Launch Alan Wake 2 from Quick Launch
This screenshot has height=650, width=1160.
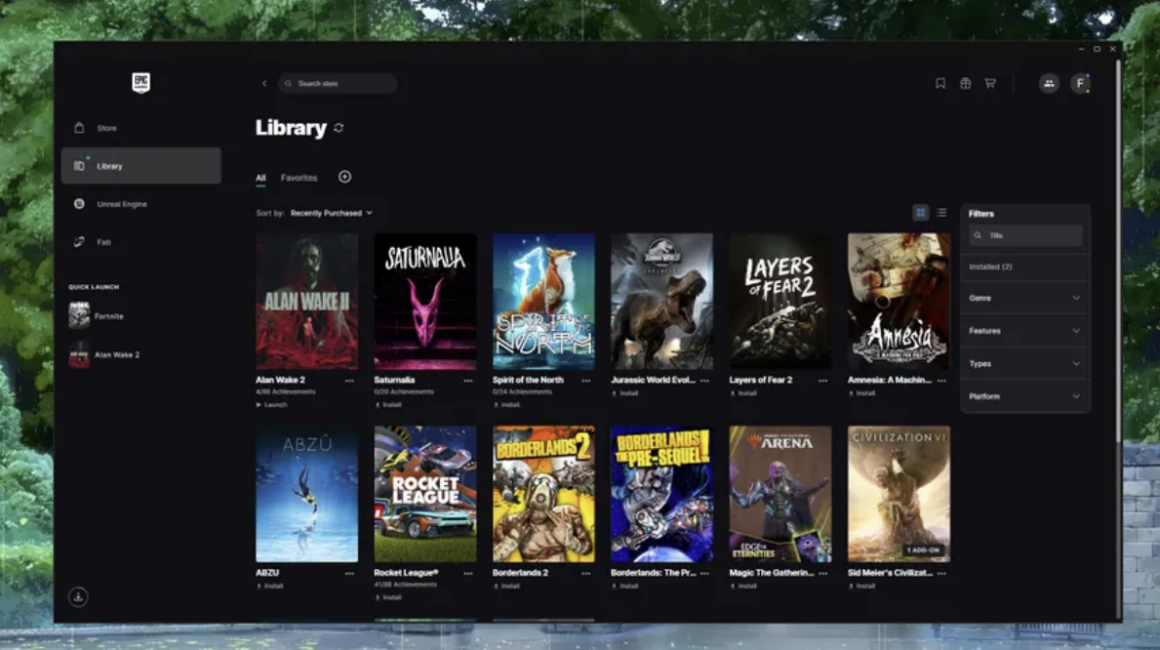click(104, 355)
